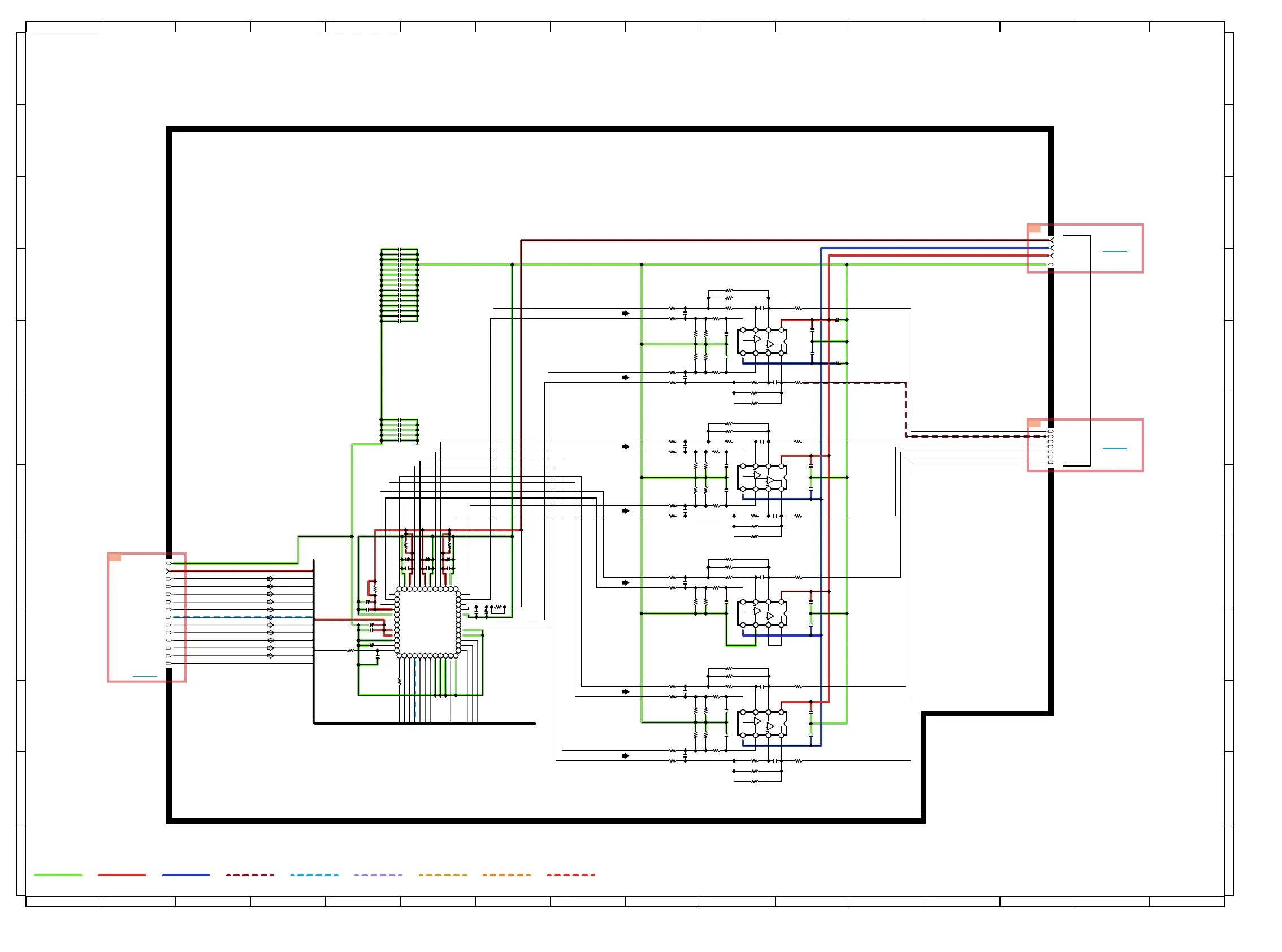Select the purple dashed legend line
Screen dimensions: 1282x952
pyautogui.click(x=378, y=875)
